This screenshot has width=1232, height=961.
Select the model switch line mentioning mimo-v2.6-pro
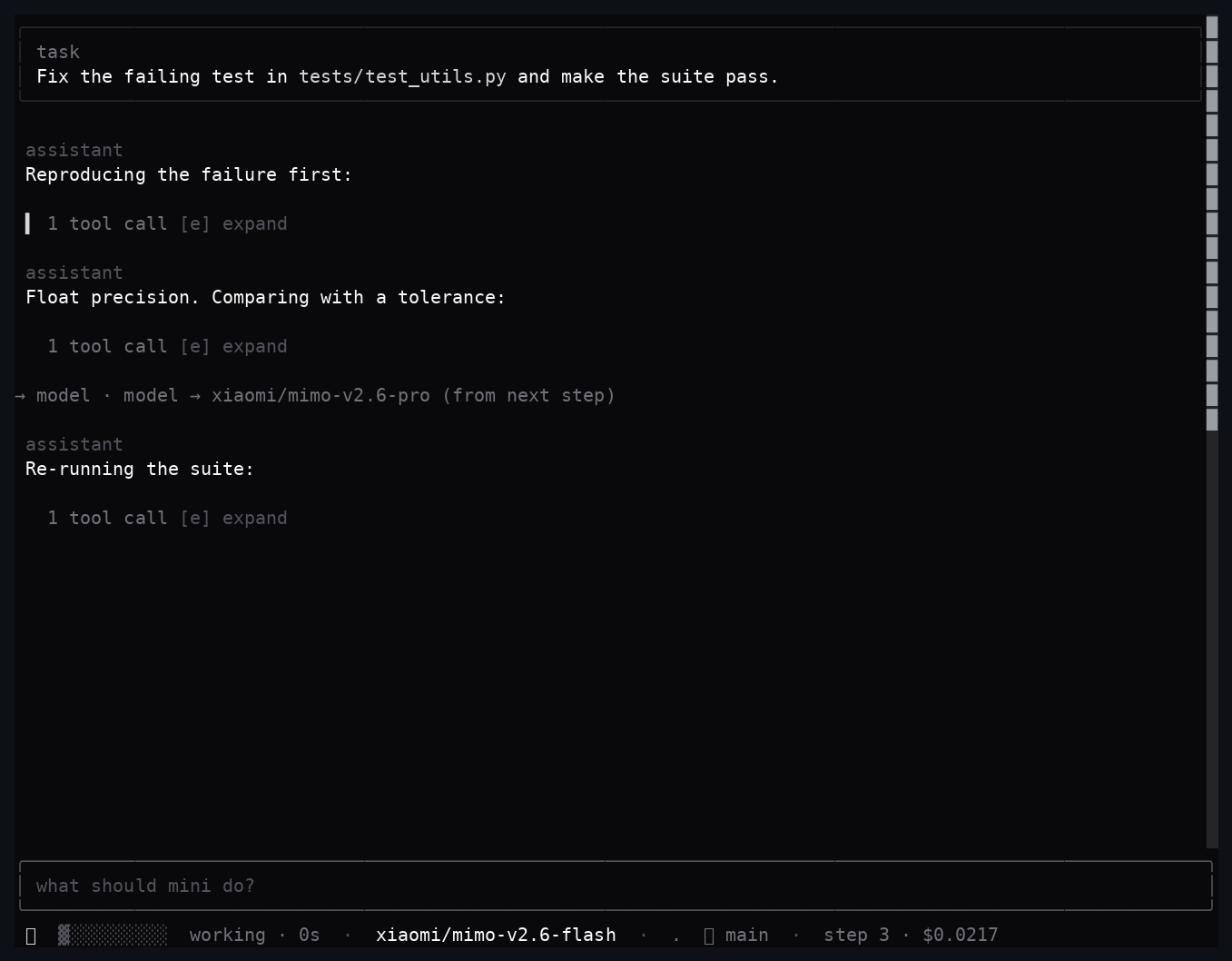coord(315,395)
